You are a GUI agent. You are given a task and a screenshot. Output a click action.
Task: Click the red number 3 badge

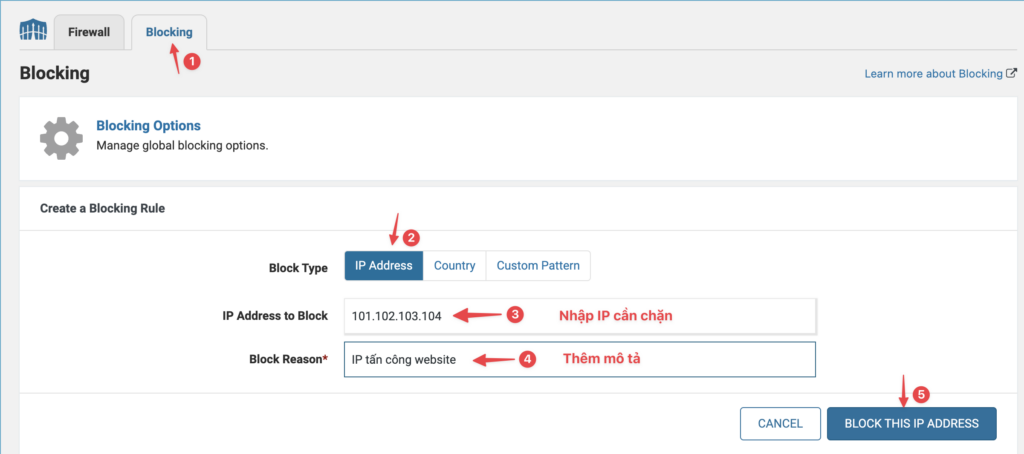point(515,315)
